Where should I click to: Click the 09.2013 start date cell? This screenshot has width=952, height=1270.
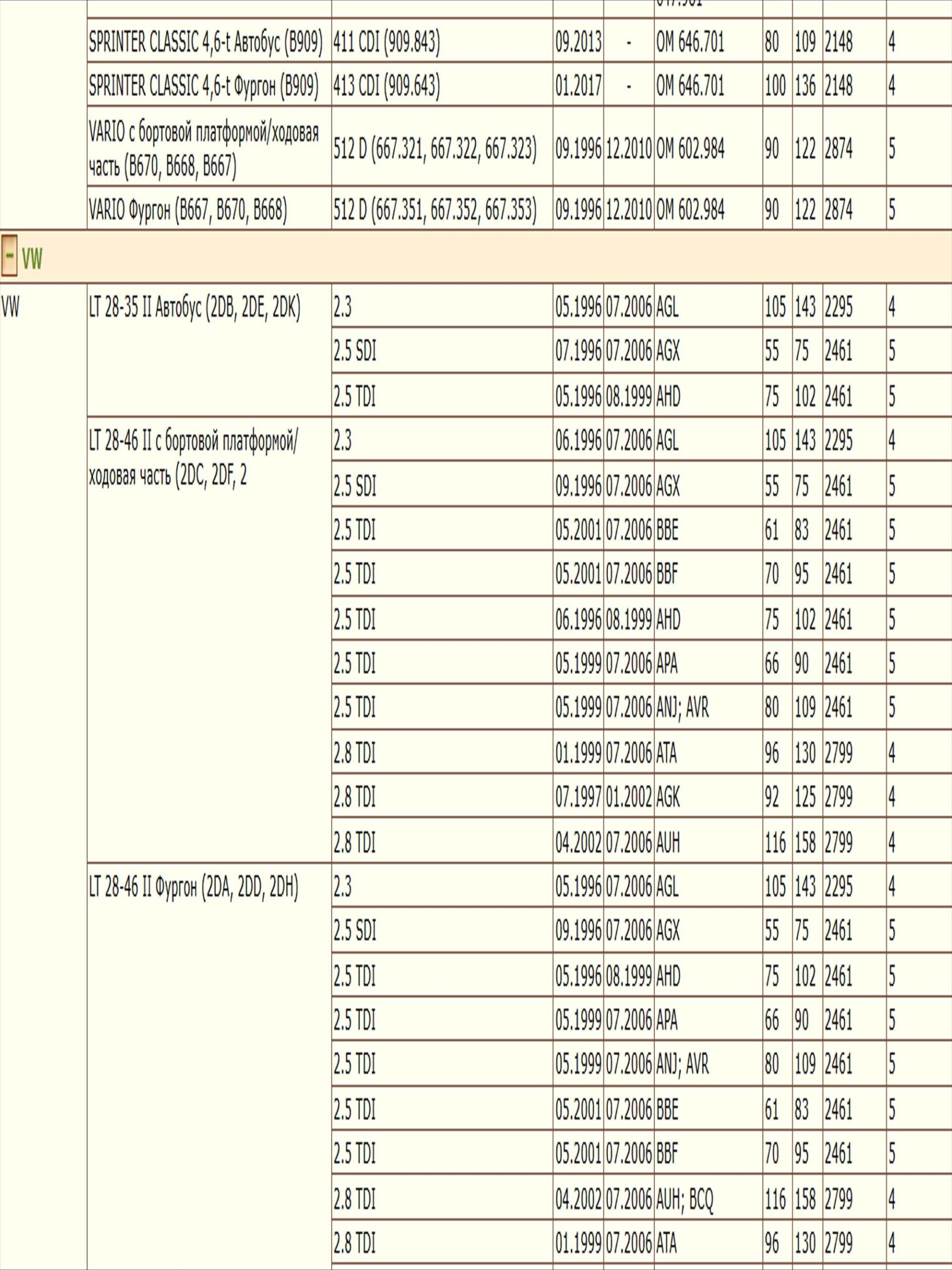(578, 41)
